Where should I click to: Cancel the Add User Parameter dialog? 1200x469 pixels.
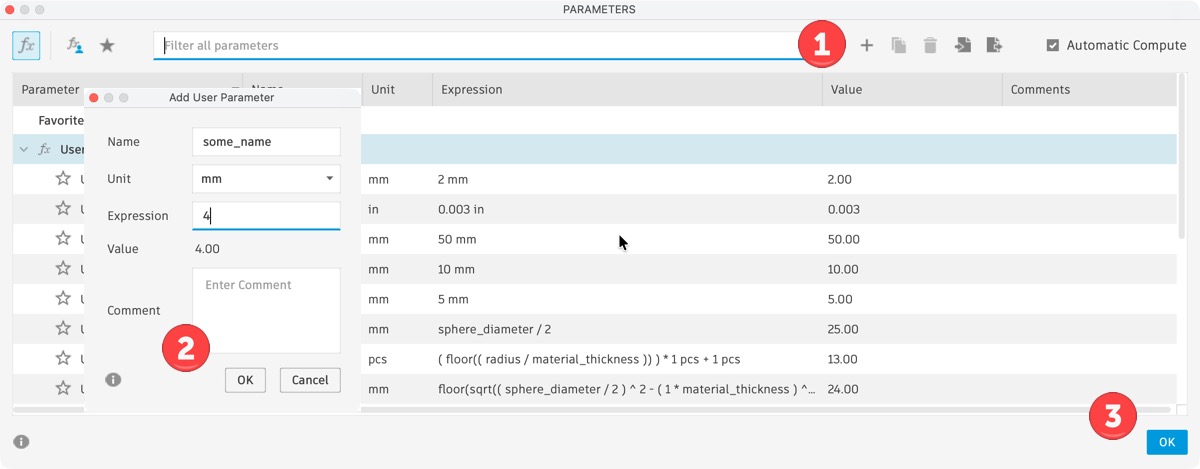tap(310, 380)
